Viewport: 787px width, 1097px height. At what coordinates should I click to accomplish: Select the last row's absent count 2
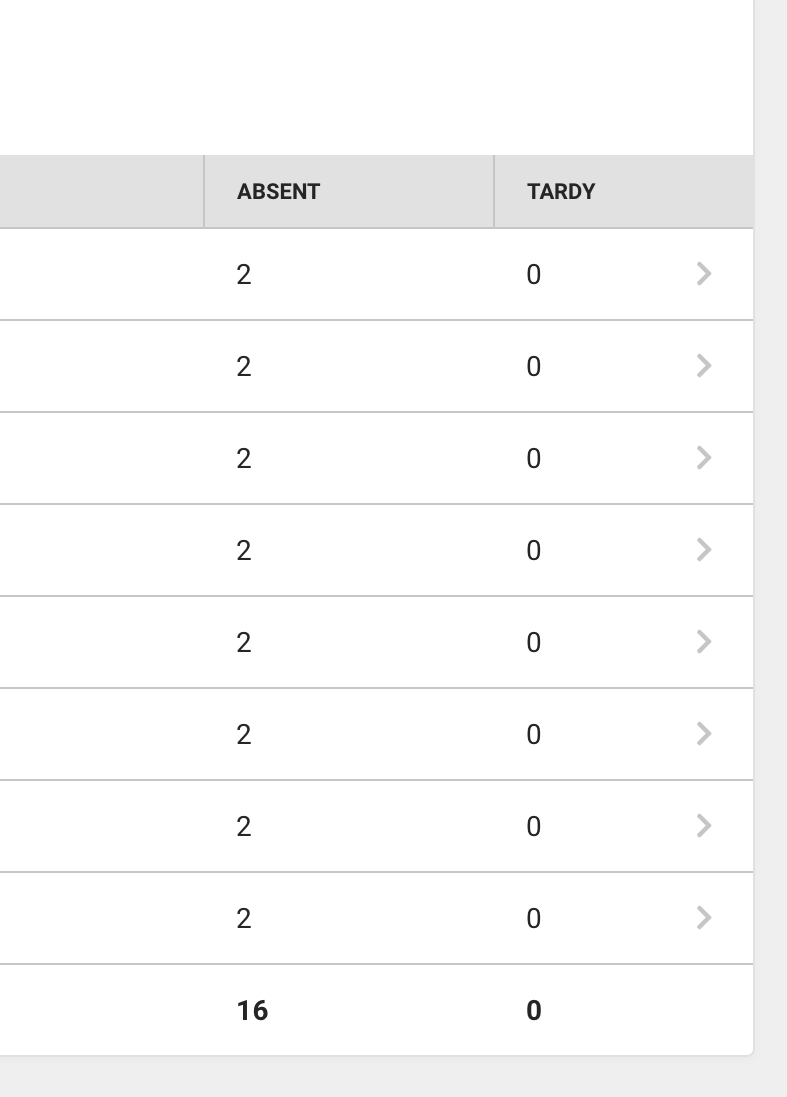[243, 919]
